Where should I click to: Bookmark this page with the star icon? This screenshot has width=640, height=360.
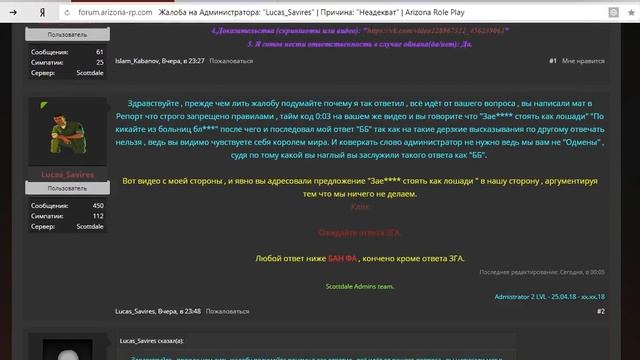pos(631,13)
